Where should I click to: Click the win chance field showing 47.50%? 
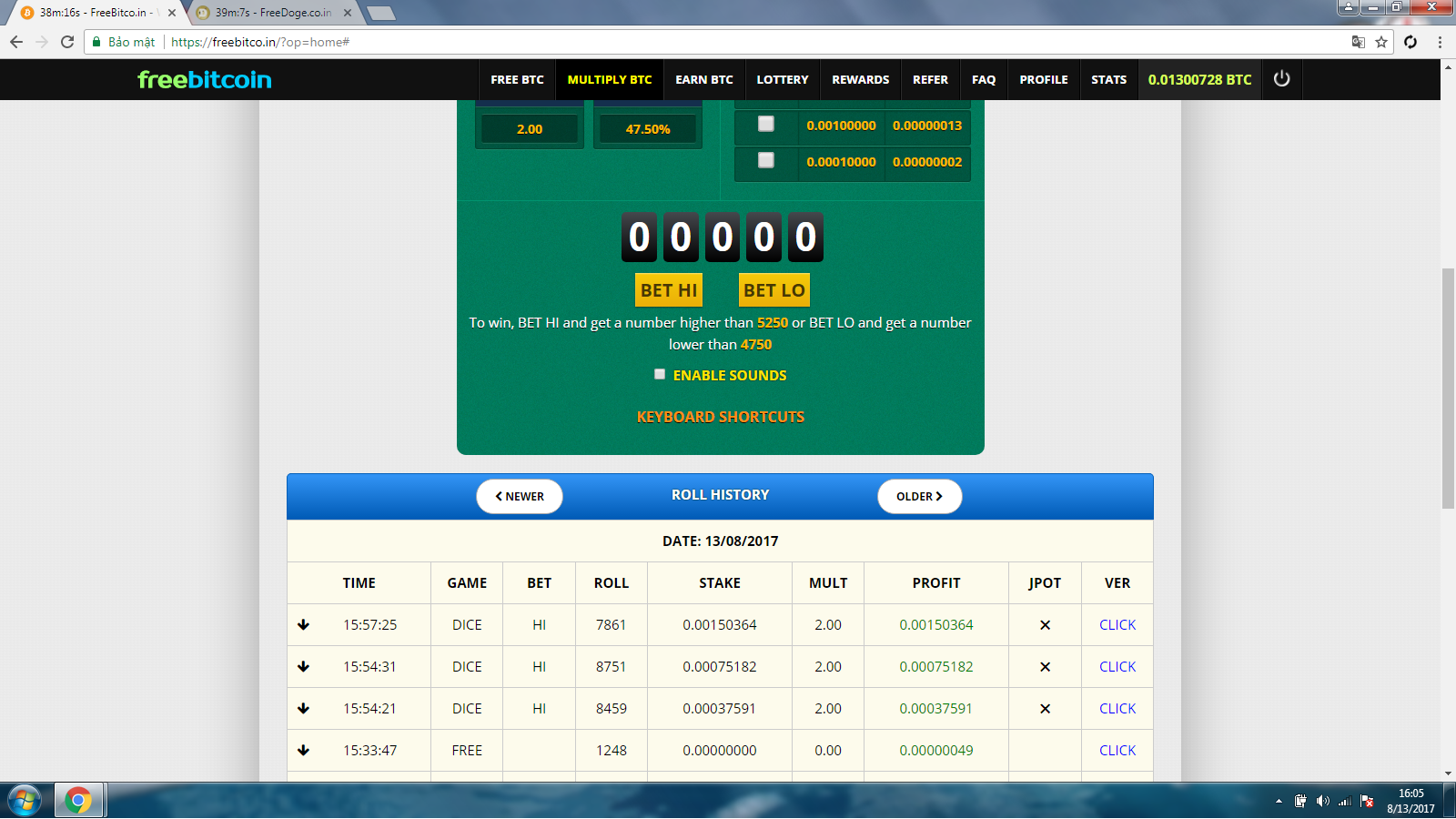click(x=648, y=129)
